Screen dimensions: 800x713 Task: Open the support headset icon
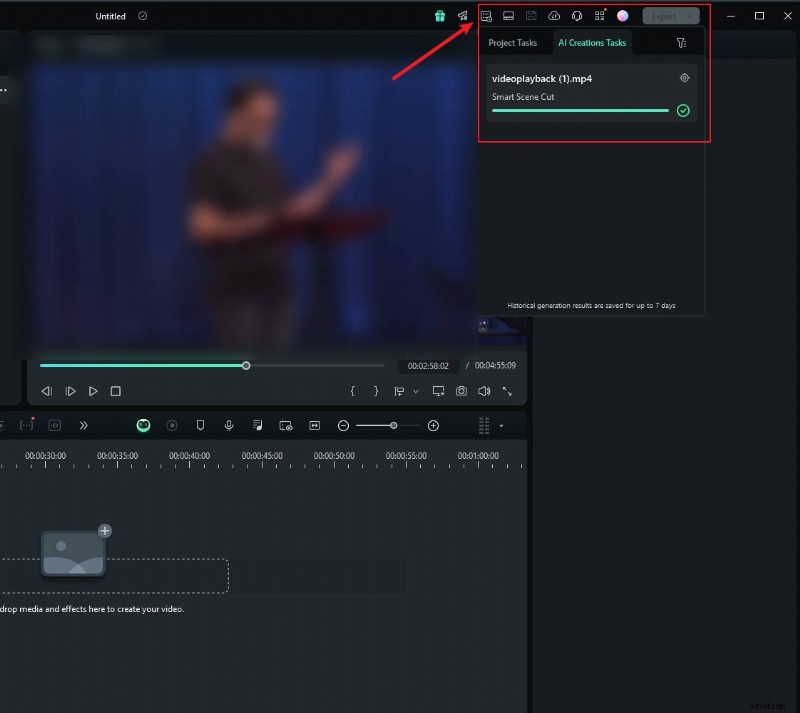click(577, 16)
